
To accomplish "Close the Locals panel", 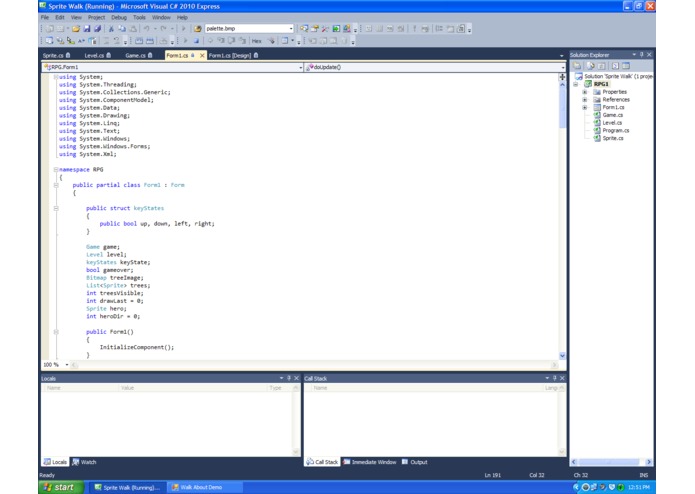I will click(297, 378).
